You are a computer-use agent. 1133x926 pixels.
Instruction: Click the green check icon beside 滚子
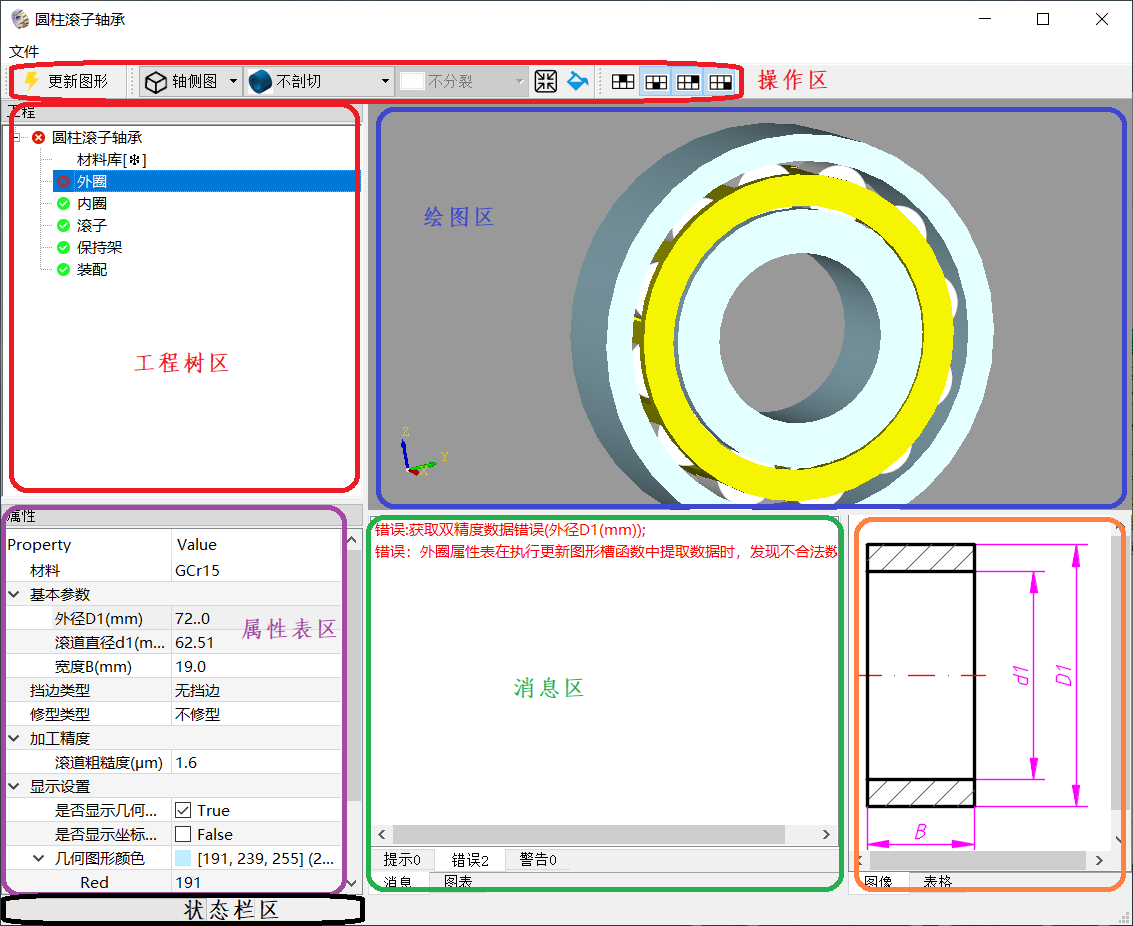pyautogui.click(x=64, y=226)
